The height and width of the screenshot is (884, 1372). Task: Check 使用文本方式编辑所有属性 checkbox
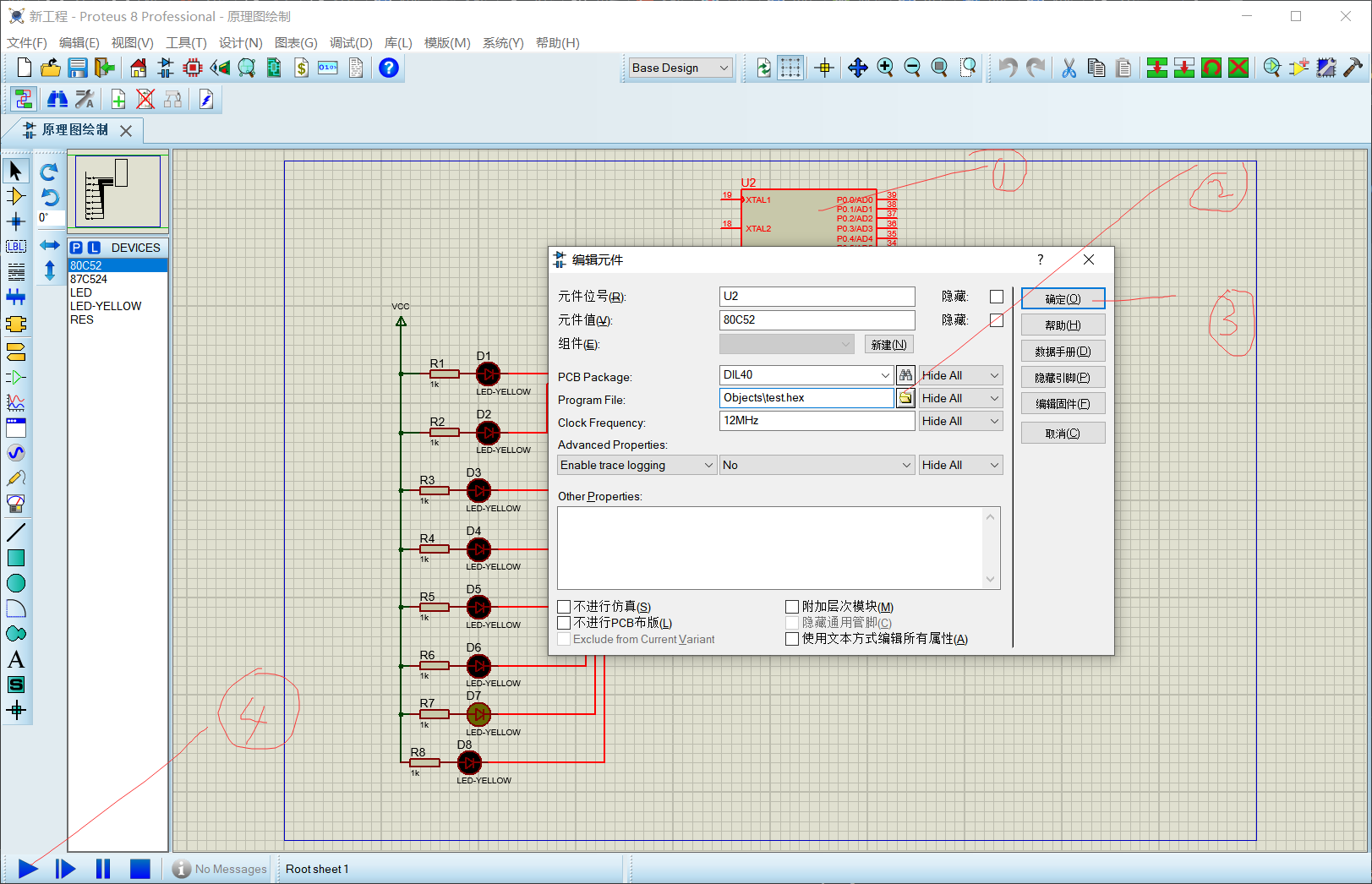792,639
